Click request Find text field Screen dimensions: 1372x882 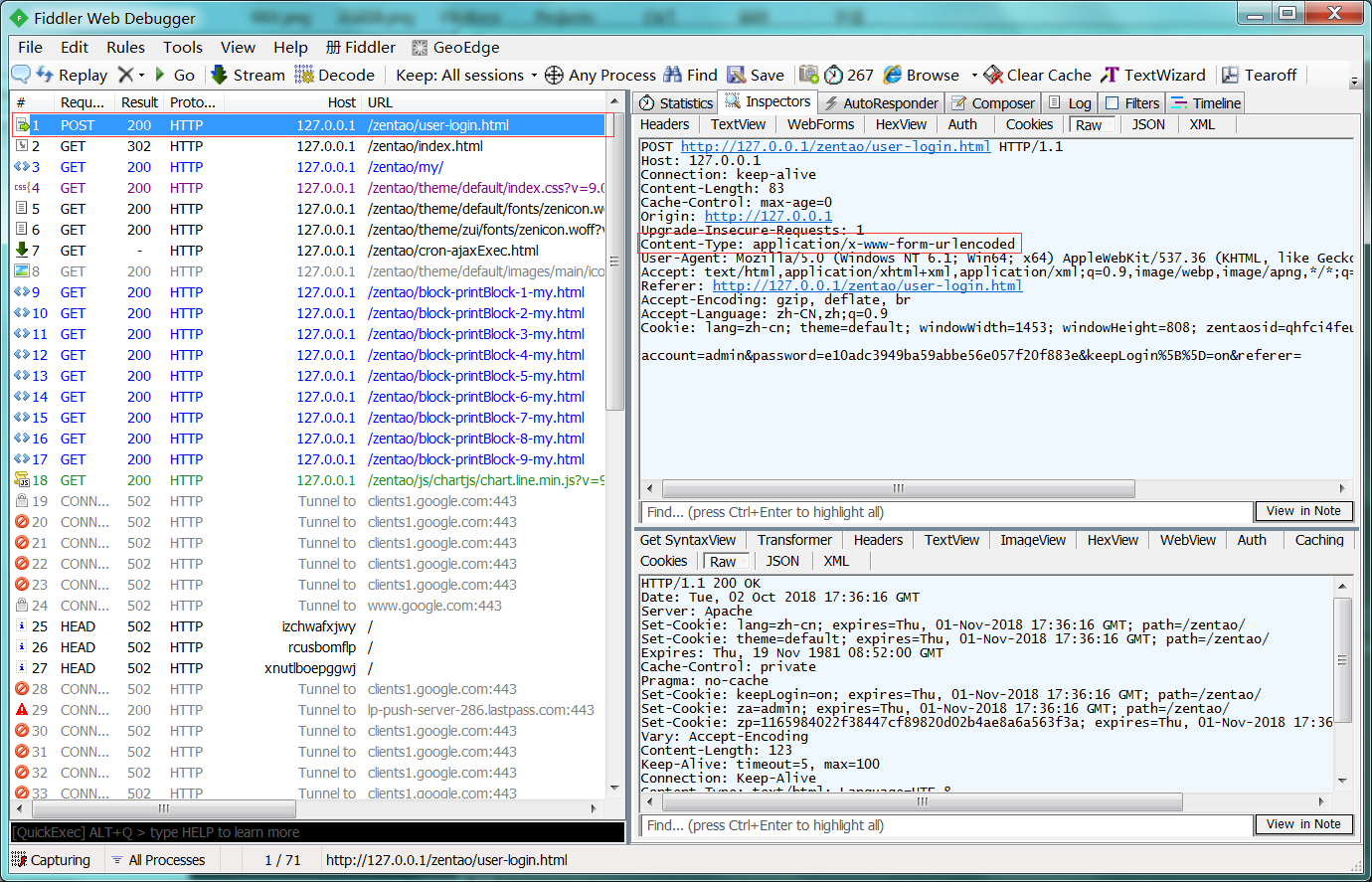(945, 512)
